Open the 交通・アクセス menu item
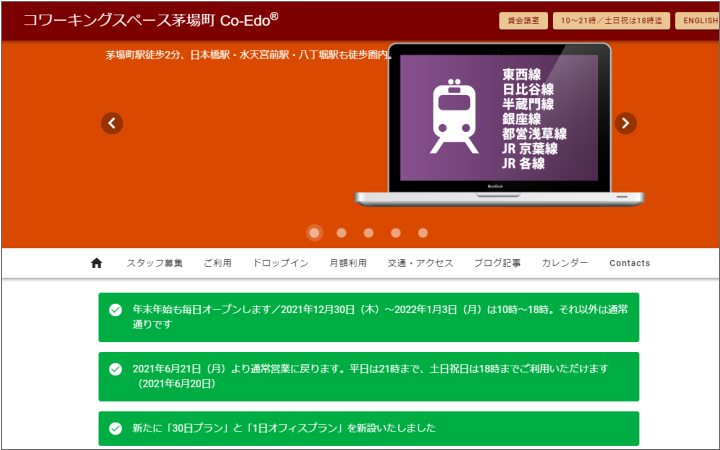The height and width of the screenshot is (450, 720). pyautogui.click(x=420, y=263)
